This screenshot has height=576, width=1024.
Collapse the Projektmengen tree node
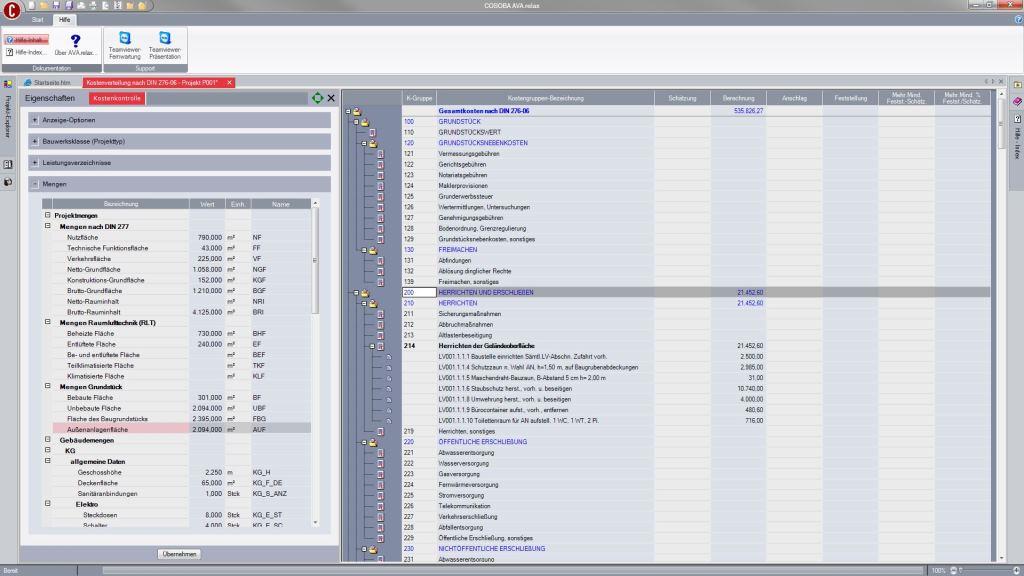point(47,215)
